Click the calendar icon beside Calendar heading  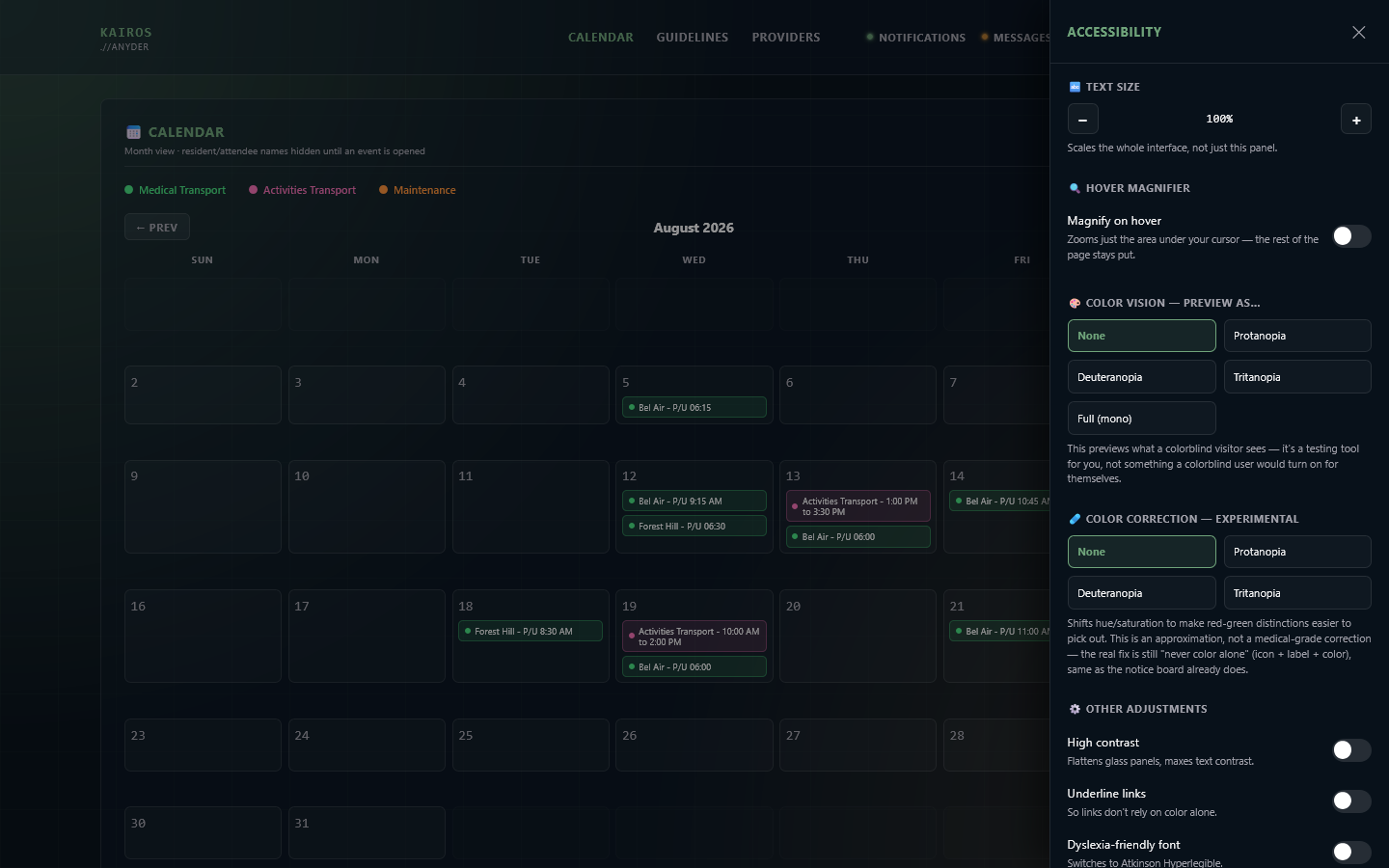pos(133,132)
